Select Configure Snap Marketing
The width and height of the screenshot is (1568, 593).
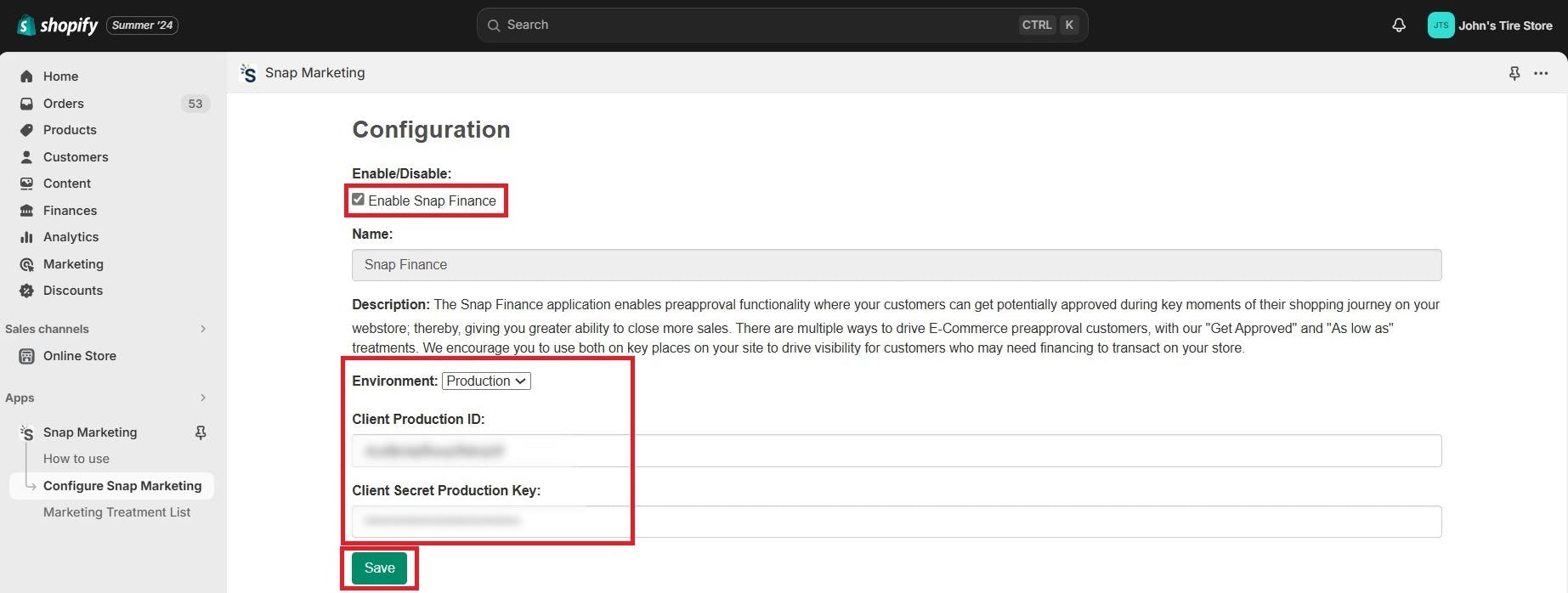111,486
